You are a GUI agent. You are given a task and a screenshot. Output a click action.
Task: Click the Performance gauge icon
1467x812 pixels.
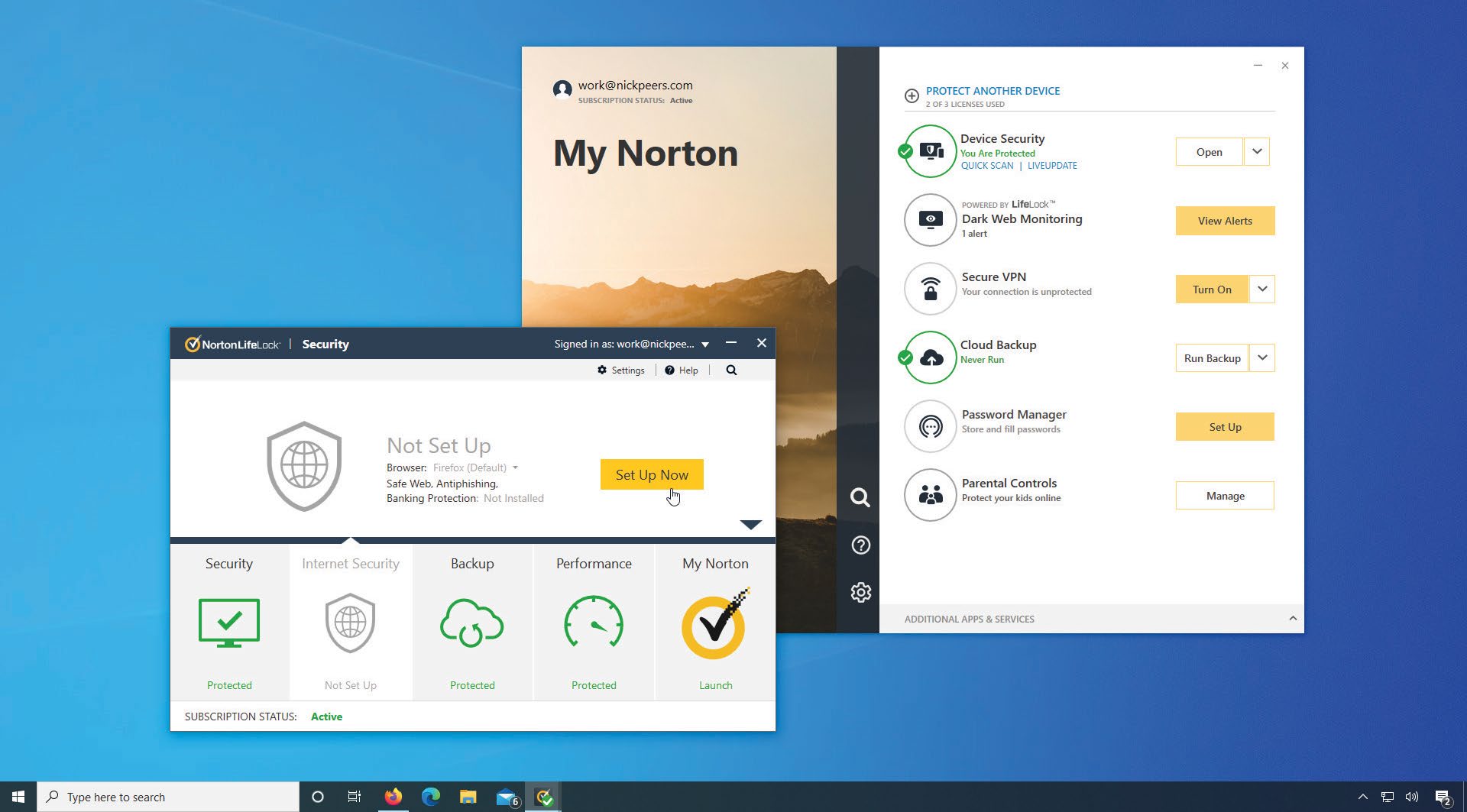click(594, 623)
